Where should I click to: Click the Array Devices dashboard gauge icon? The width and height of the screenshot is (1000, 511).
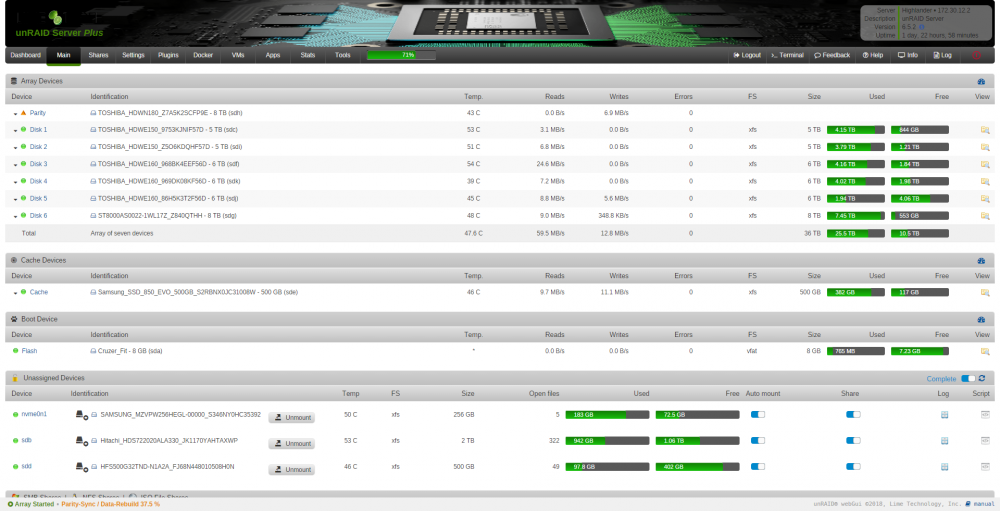[982, 82]
